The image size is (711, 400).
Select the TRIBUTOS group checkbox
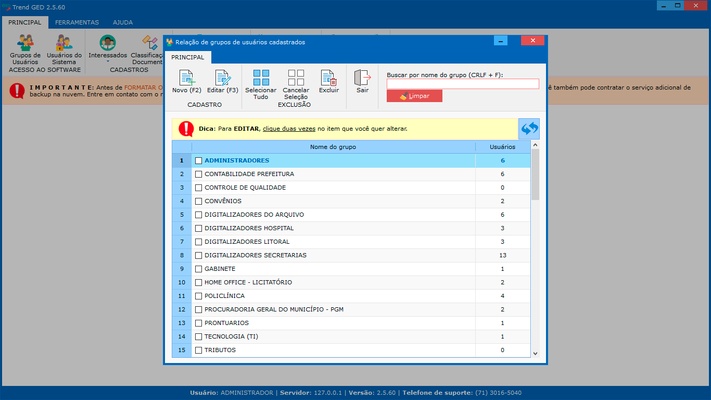[198, 350]
